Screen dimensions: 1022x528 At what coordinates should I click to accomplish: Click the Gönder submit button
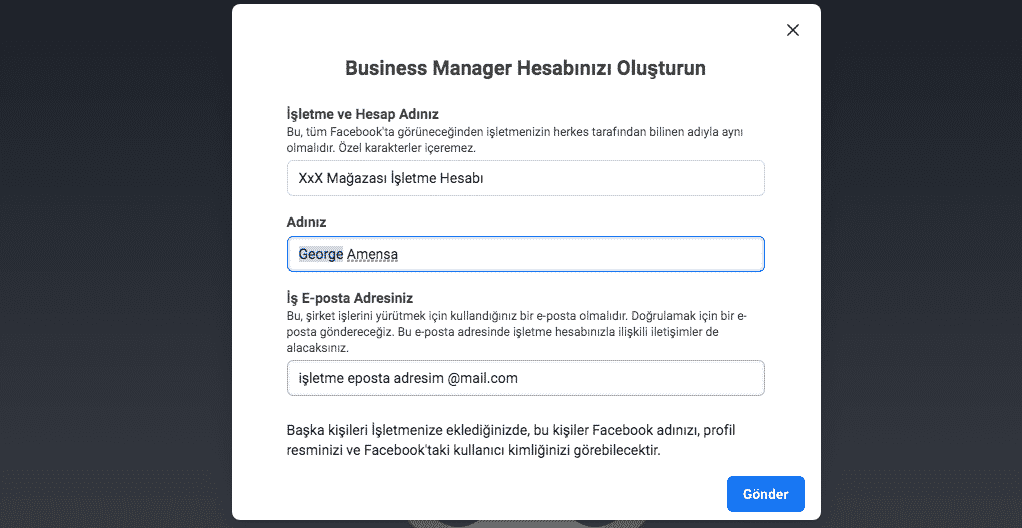[x=766, y=494]
